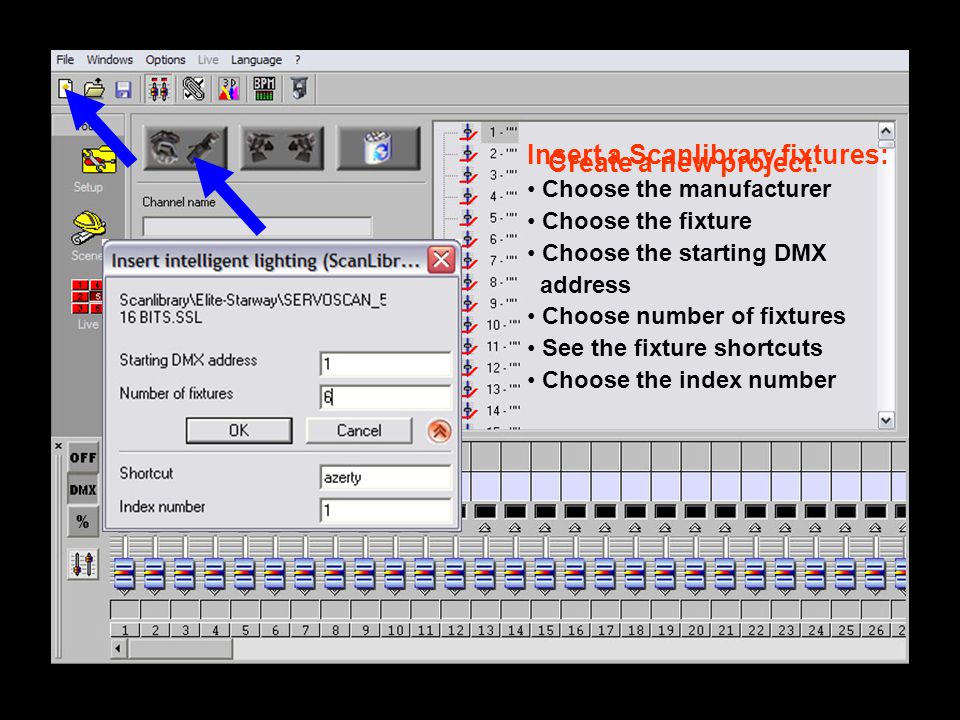Click the channel 1 fader knob
The height and width of the screenshot is (720, 960).
click(124, 574)
